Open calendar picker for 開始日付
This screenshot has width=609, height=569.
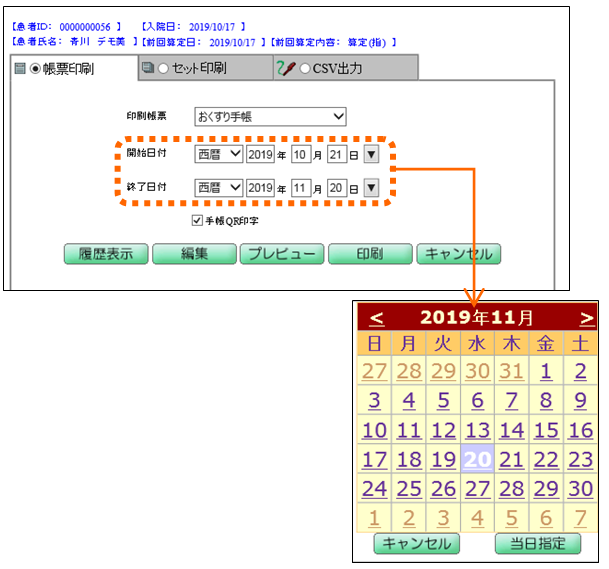(x=371, y=154)
